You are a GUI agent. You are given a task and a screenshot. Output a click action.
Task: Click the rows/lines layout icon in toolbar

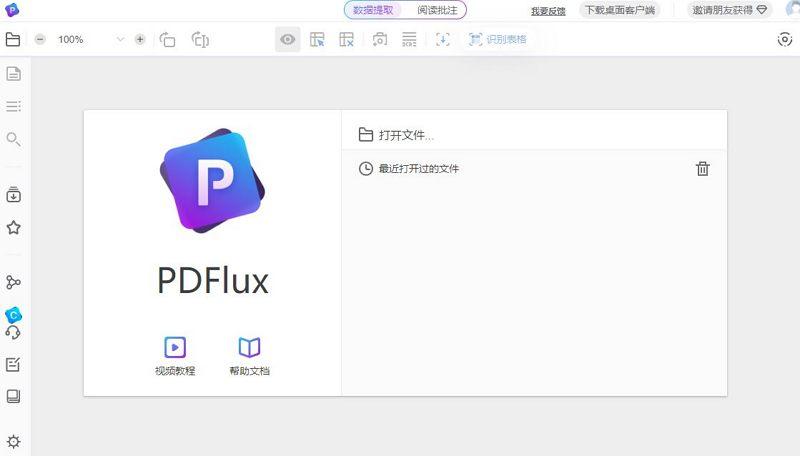[x=409, y=39]
